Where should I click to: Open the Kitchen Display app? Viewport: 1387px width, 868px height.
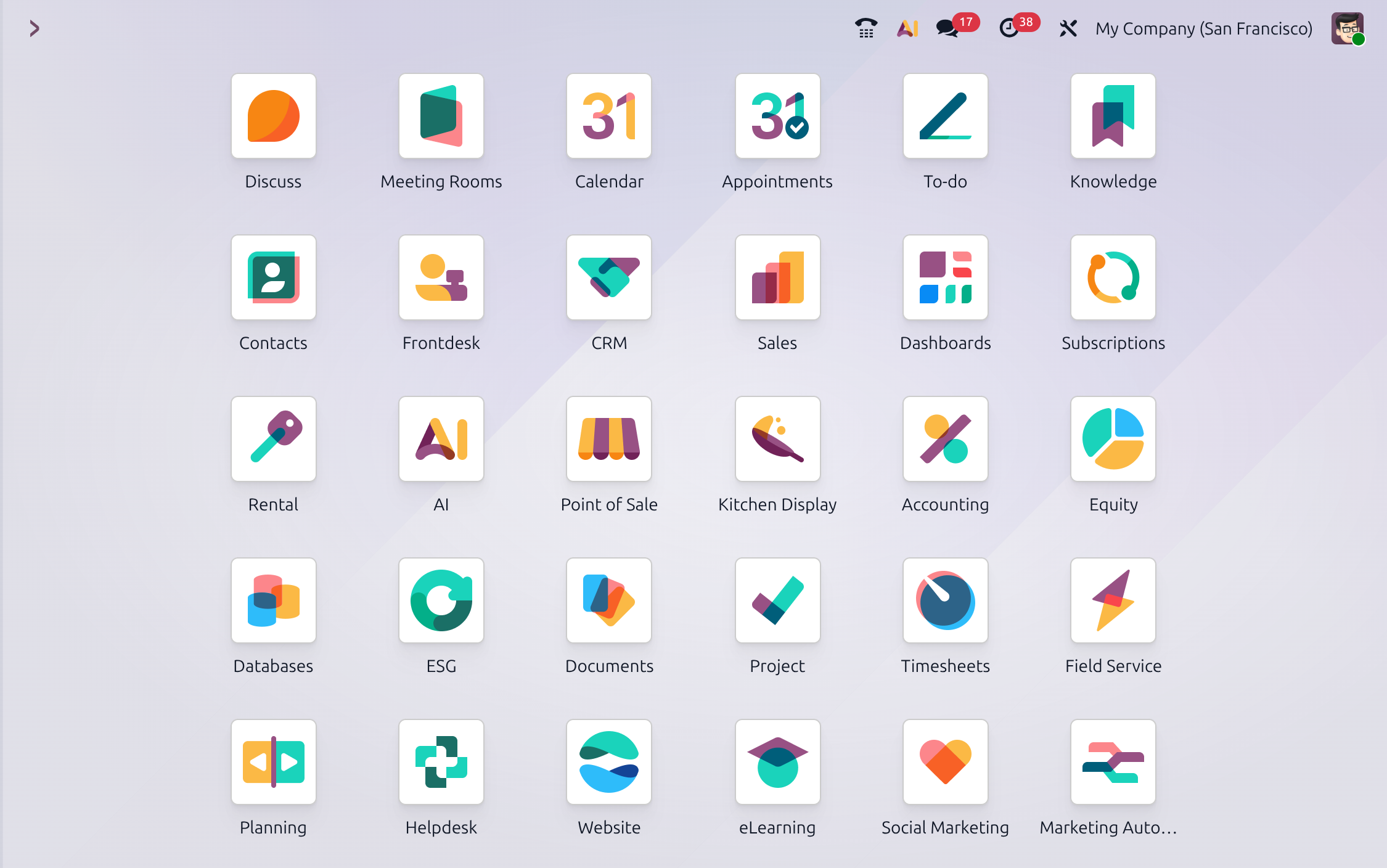tap(777, 439)
